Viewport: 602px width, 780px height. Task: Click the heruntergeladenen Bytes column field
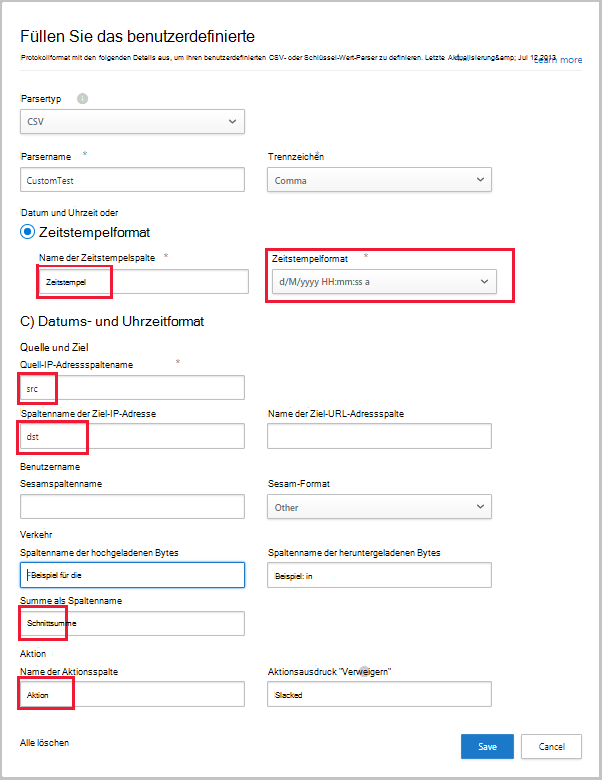[379, 575]
